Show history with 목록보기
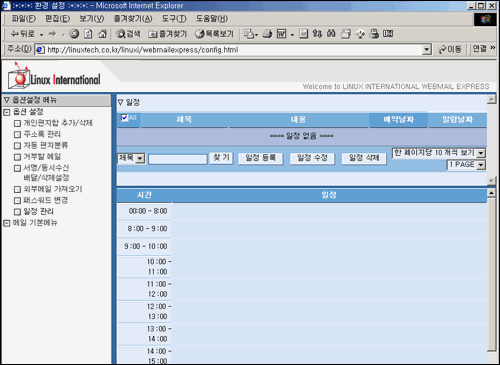Screen dimensions: 500x365 click(x=214, y=34)
